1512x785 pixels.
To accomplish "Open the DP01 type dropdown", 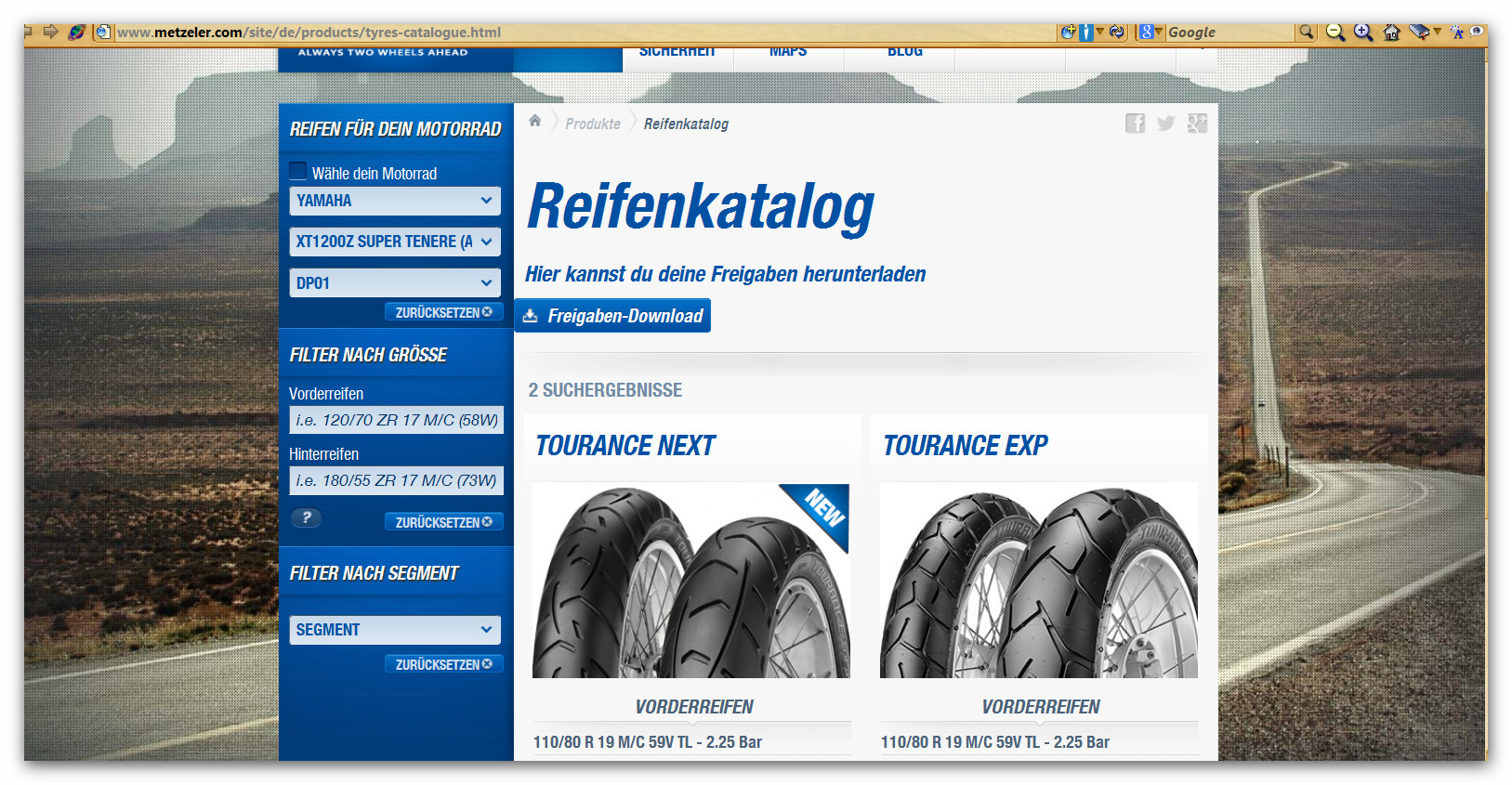I will [395, 283].
